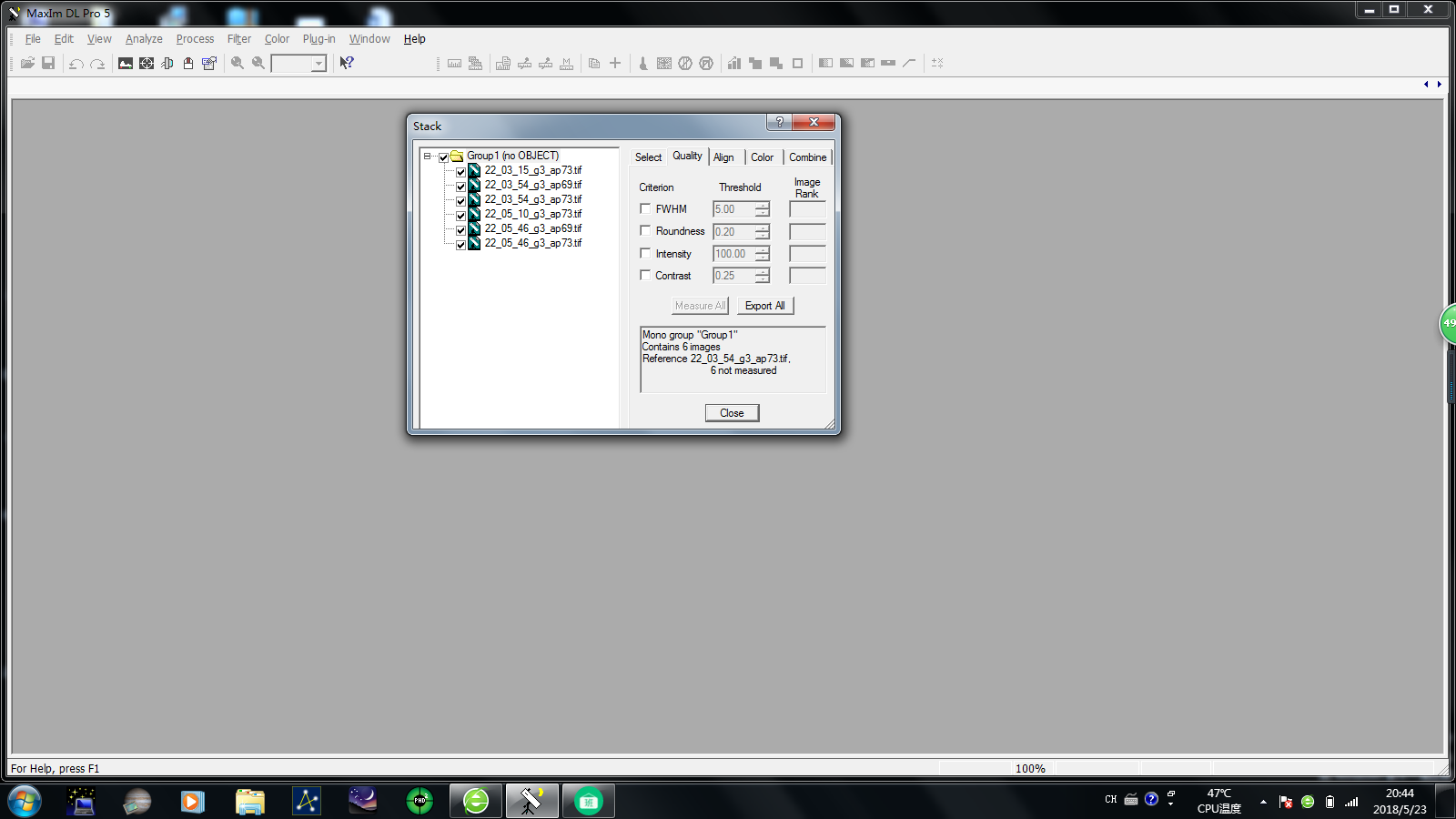This screenshot has width=1456, height=819.
Task: Click the grayed hollow square toolbar icon
Action: tap(798, 63)
